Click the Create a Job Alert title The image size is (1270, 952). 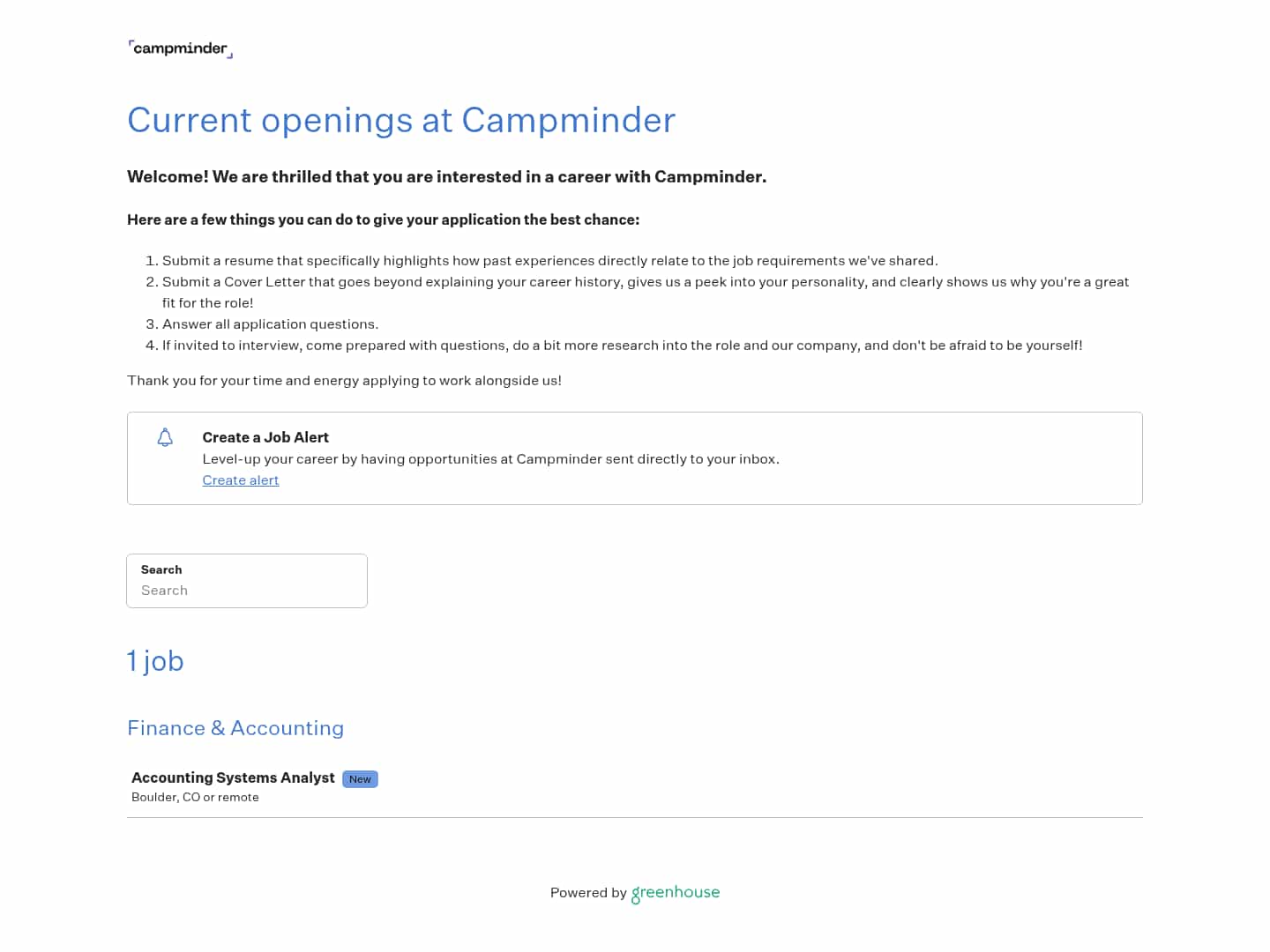pos(265,437)
